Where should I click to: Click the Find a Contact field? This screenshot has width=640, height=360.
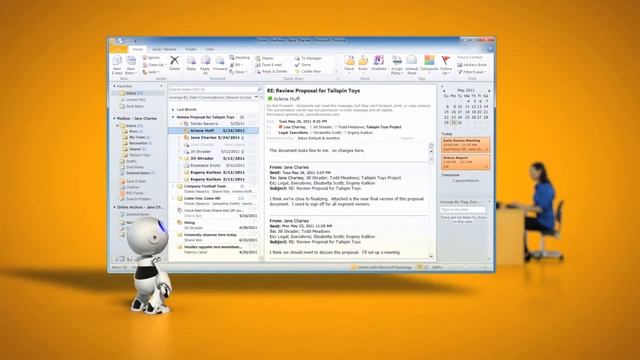[x=472, y=58]
